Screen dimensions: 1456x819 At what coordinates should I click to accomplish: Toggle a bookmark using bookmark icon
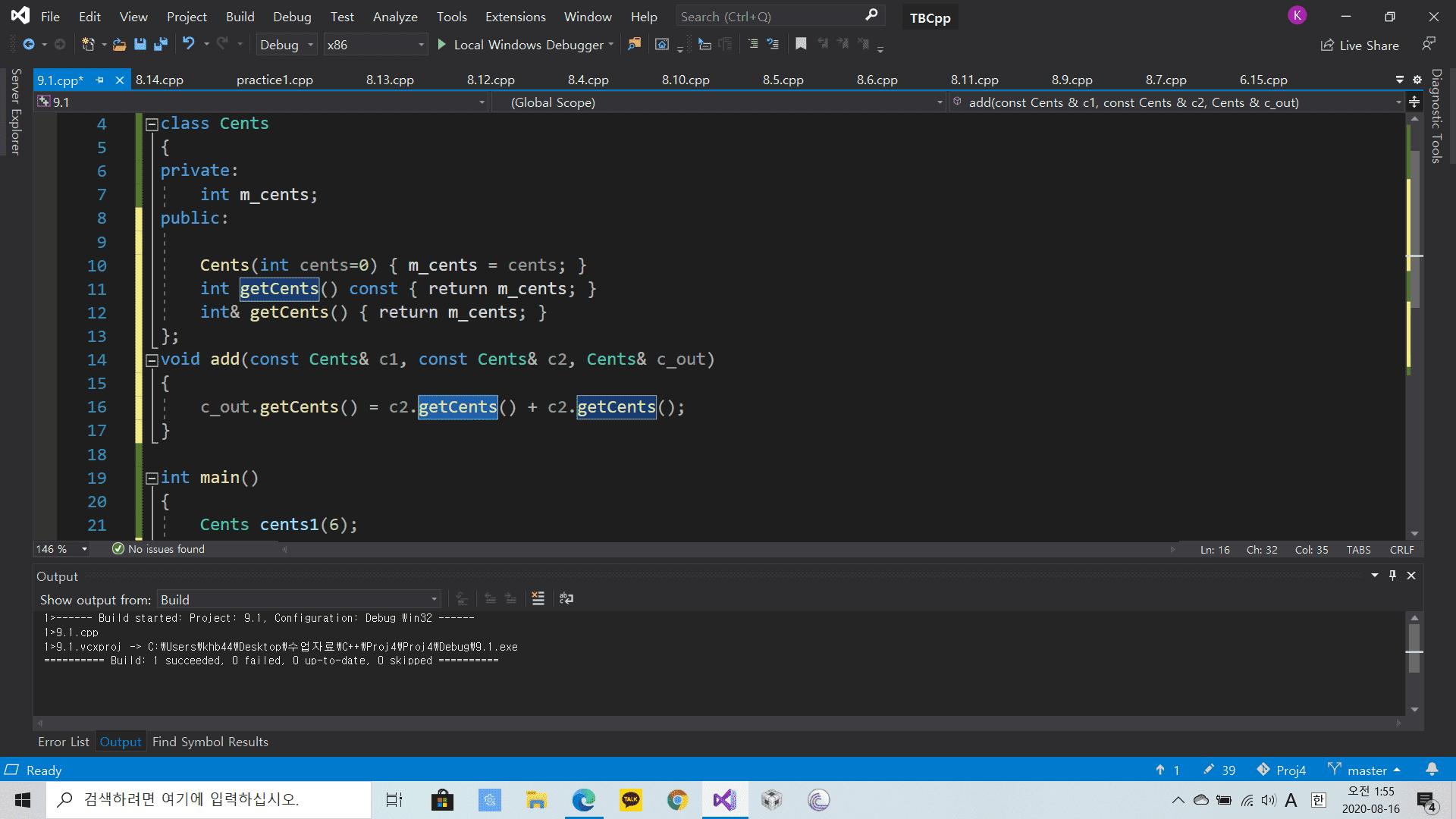pos(801,44)
